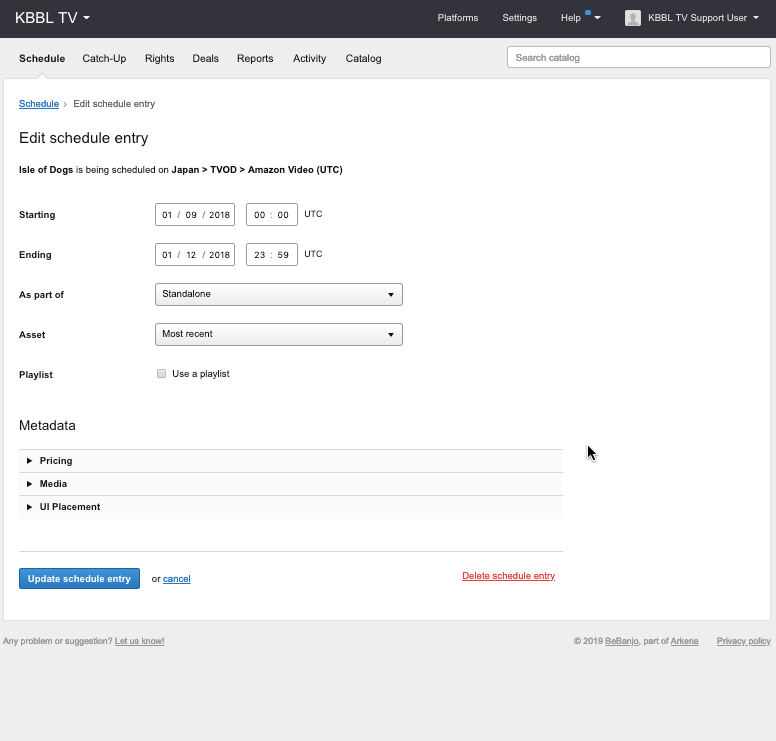
Task: Click the Ending time field
Action: 272,254
